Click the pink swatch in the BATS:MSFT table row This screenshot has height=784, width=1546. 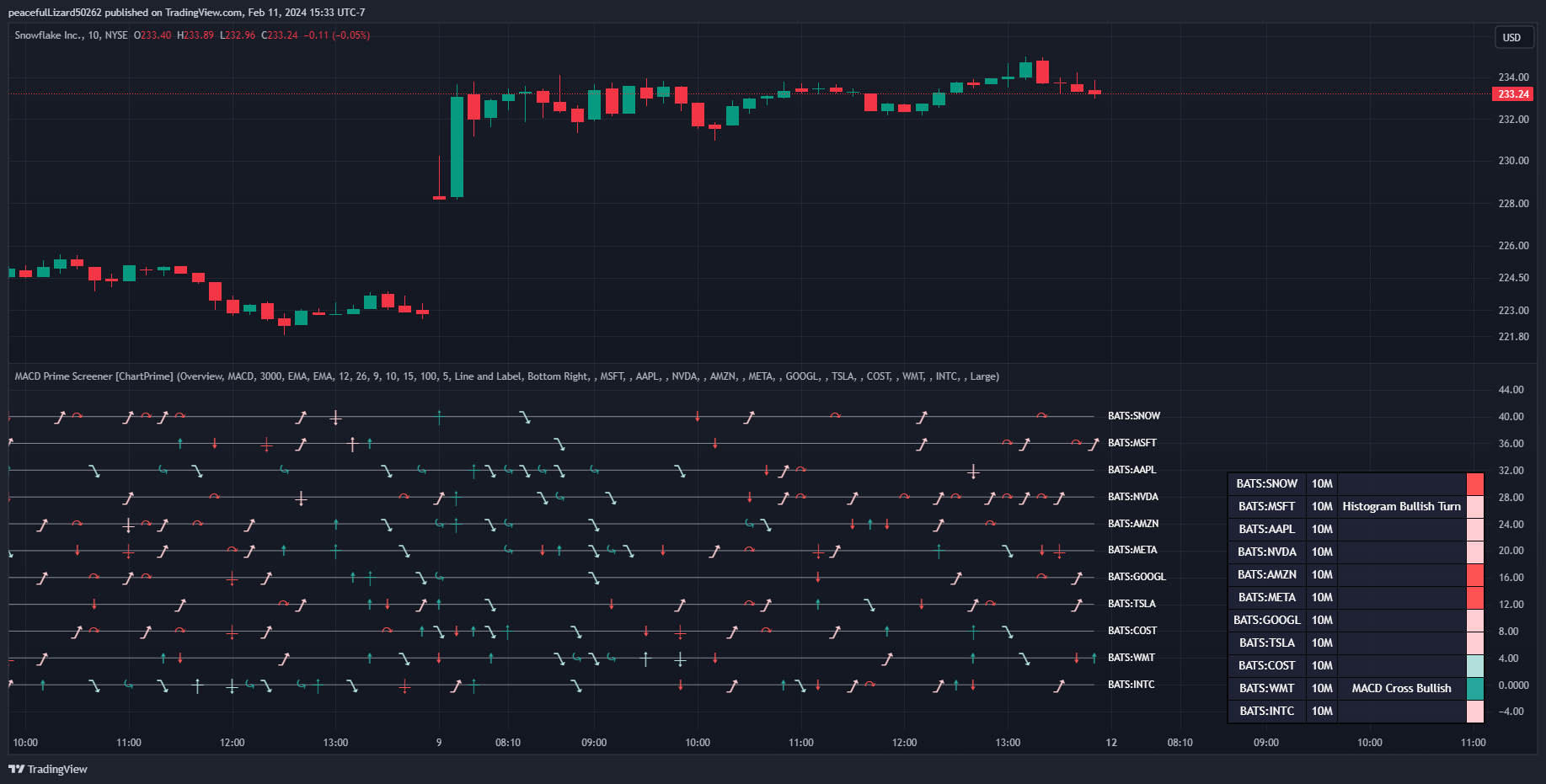1475,507
